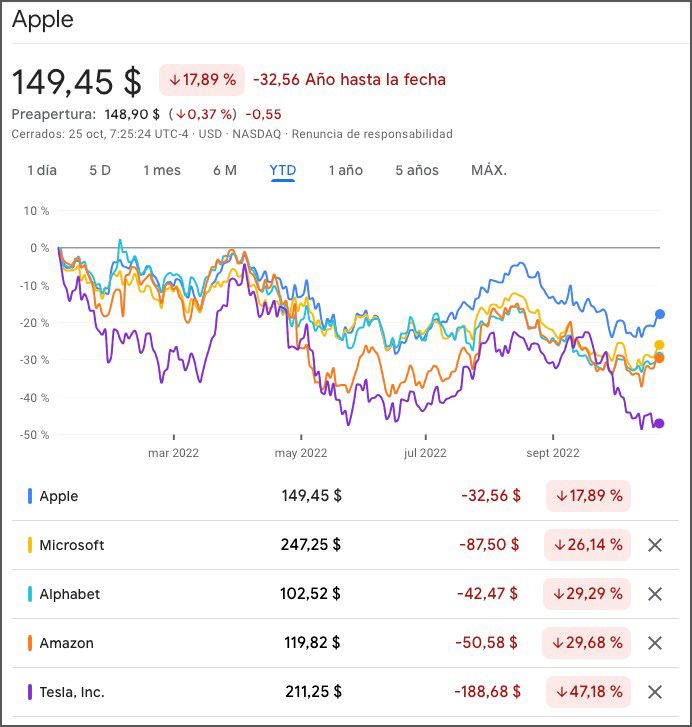Remove Microsoft from the comparison
Image resolution: width=692 pixels, height=727 pixels.
[x=655, y=545]
